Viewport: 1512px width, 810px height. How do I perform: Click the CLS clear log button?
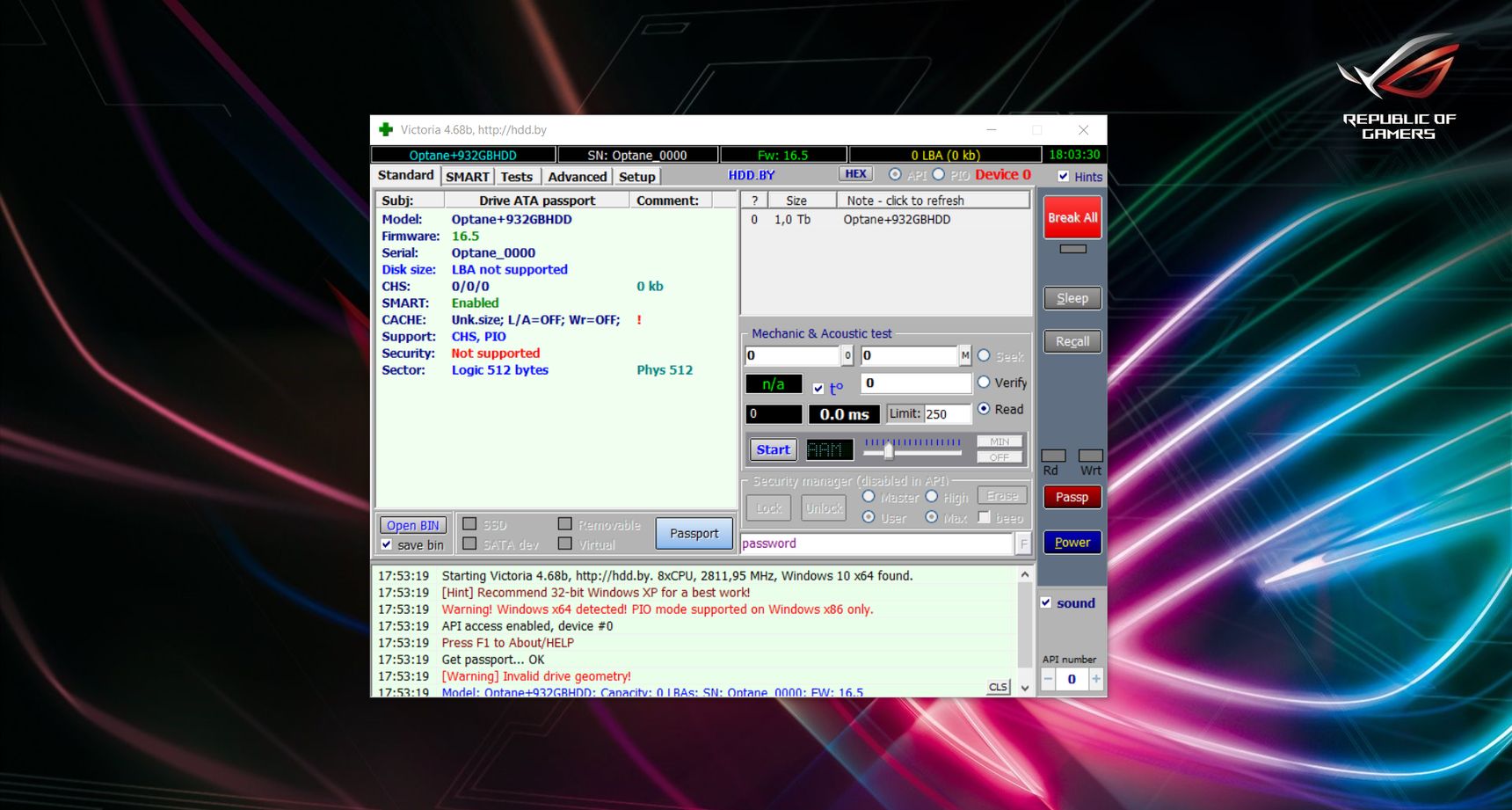tap(998, 687)
